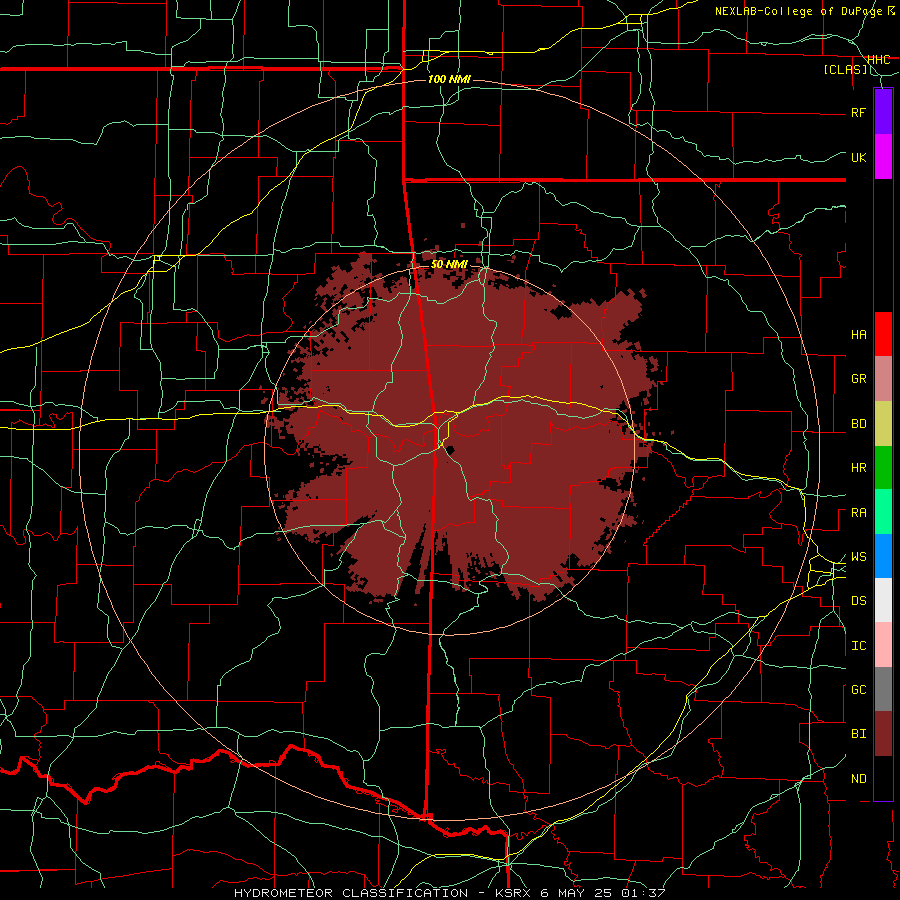Click the HR legend label
Image resolution: width=900 pixels, height=900 pixels.
858,468
